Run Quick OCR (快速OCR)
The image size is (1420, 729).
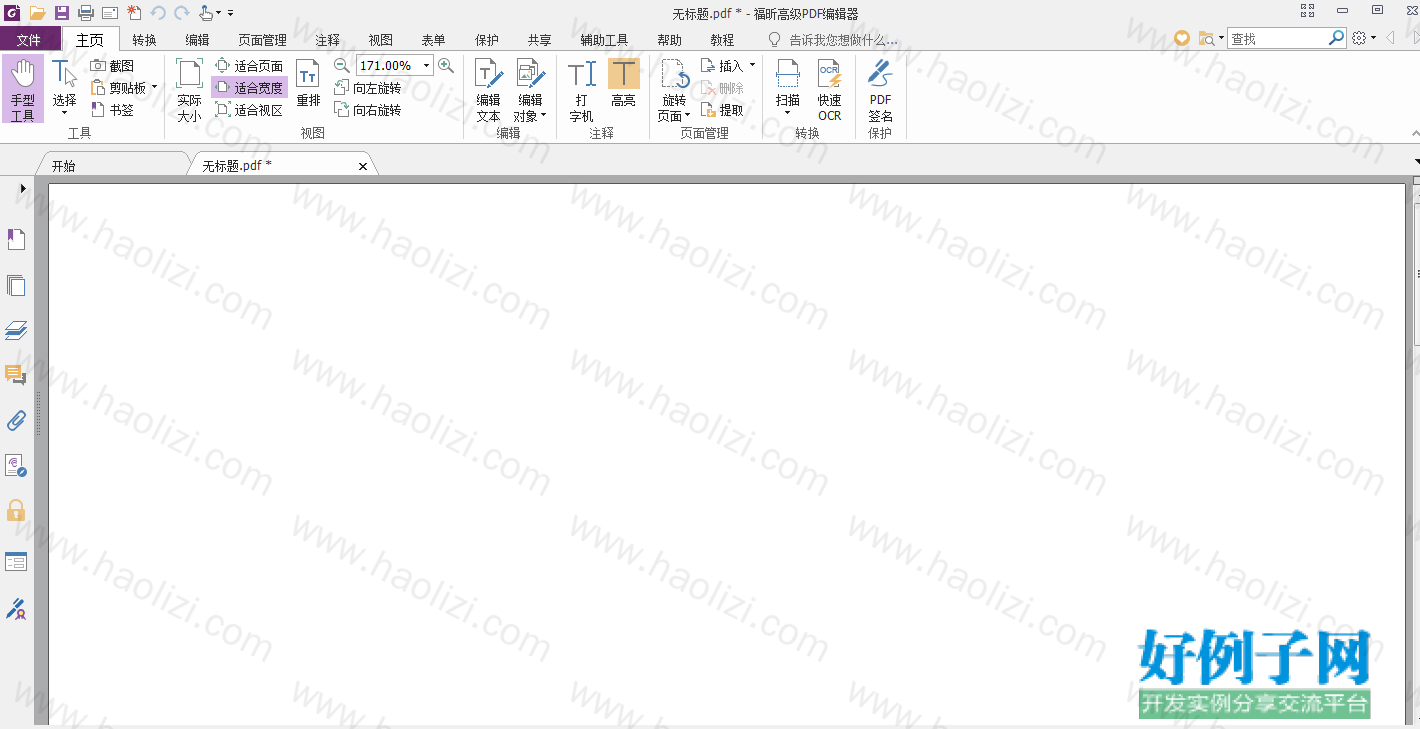coord(830,90)
